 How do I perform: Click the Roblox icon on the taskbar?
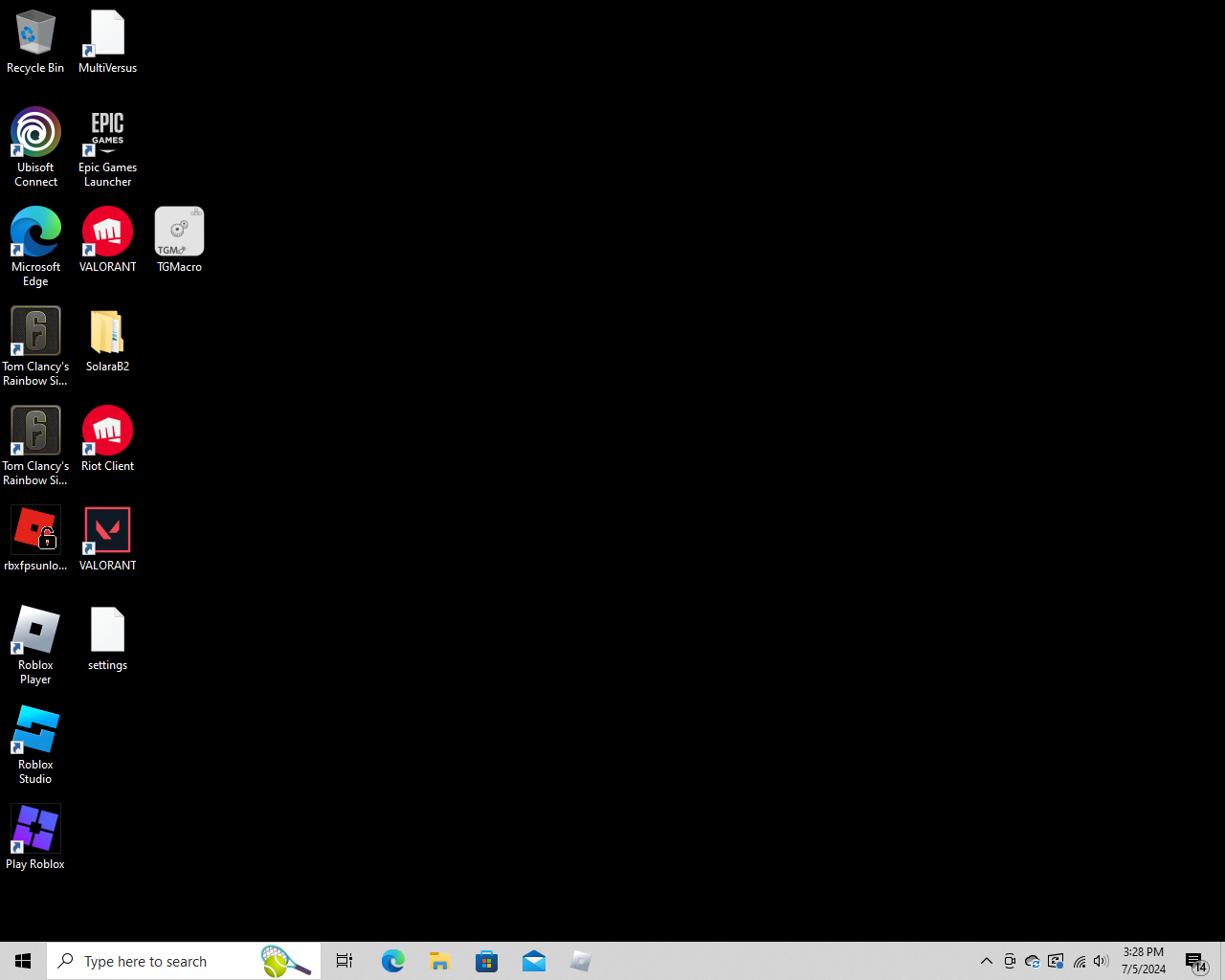pyautogui.click(x=580, y=961)
